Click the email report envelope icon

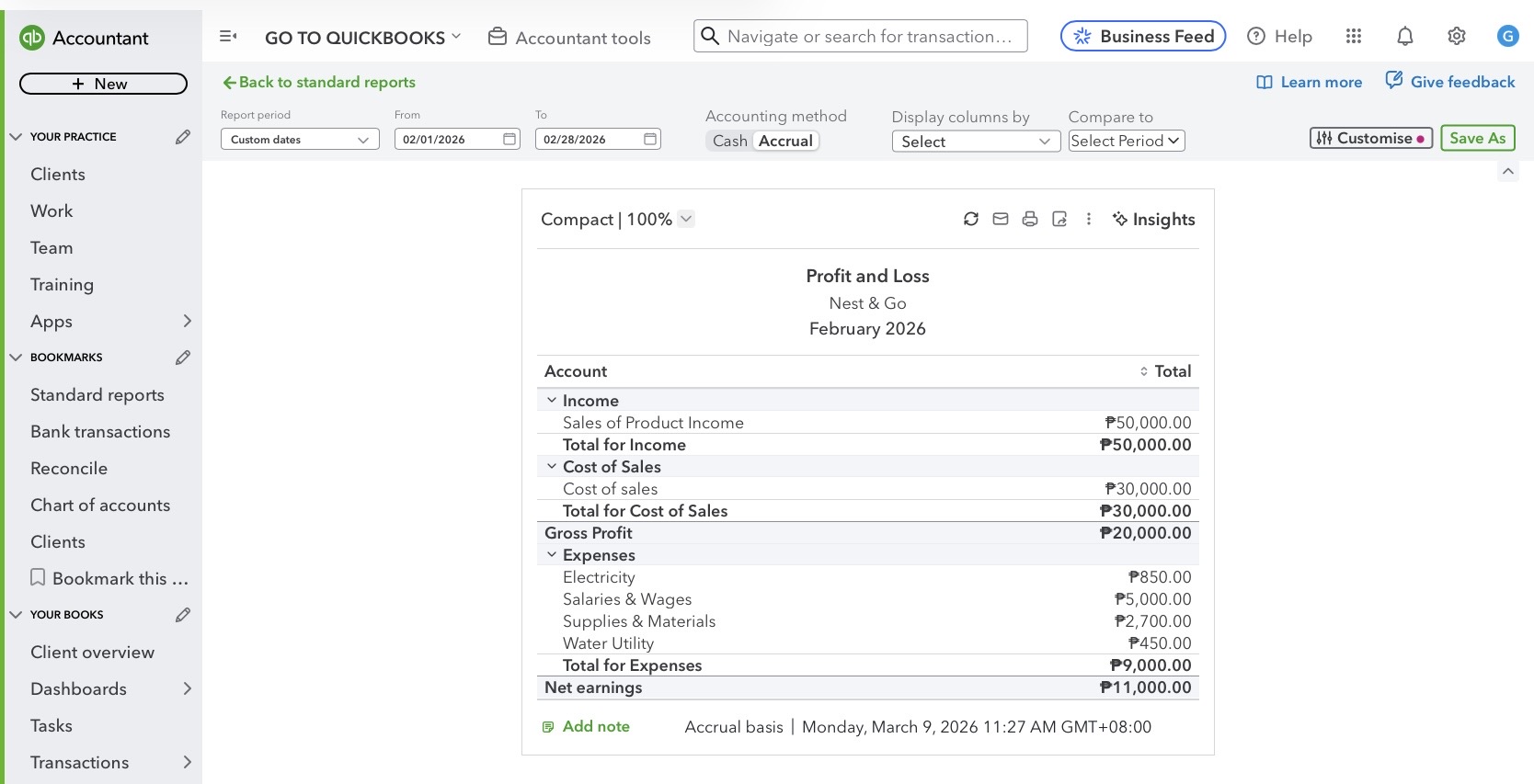coord(1001,219)
